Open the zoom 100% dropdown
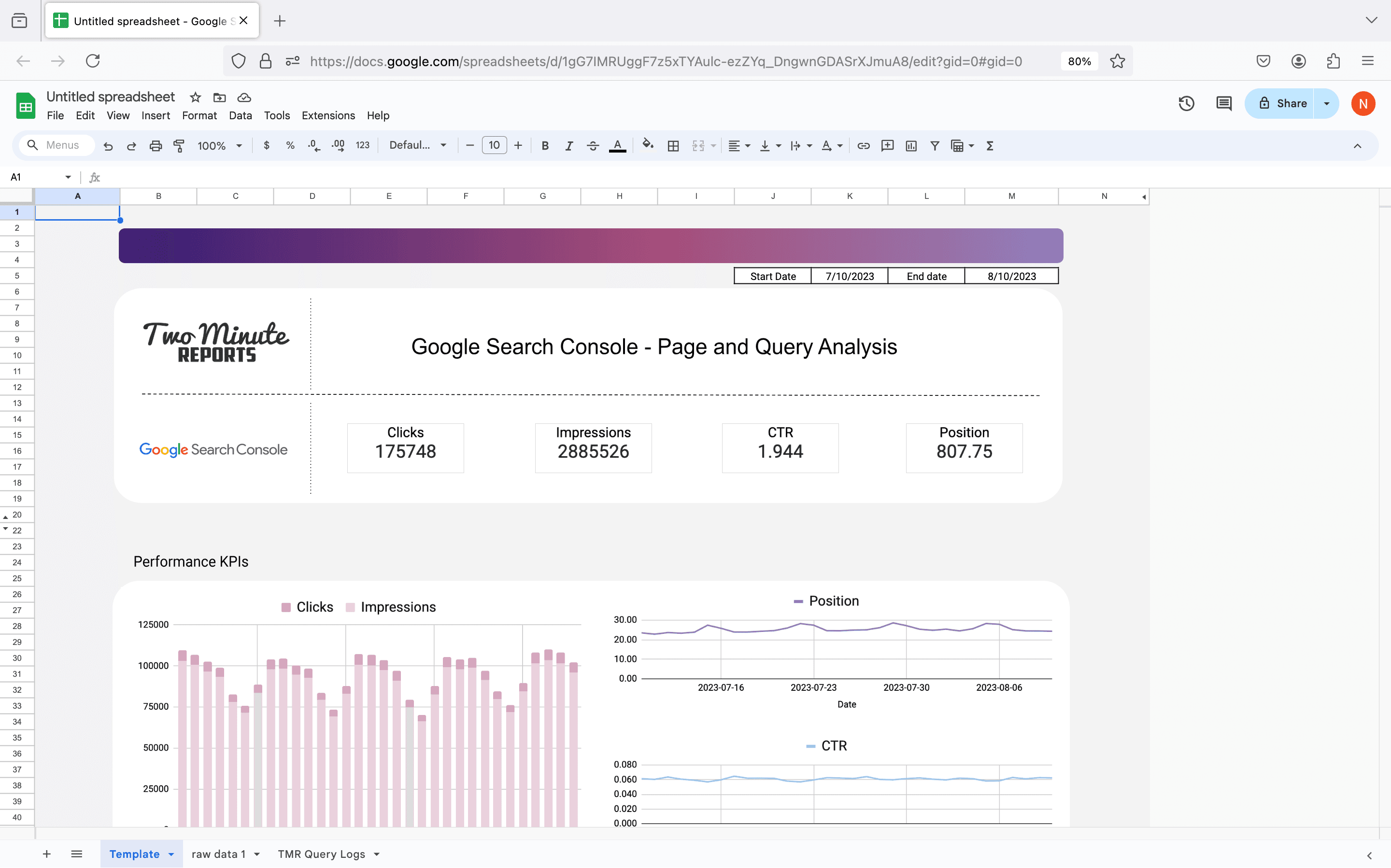 click(x=219, y=146)
